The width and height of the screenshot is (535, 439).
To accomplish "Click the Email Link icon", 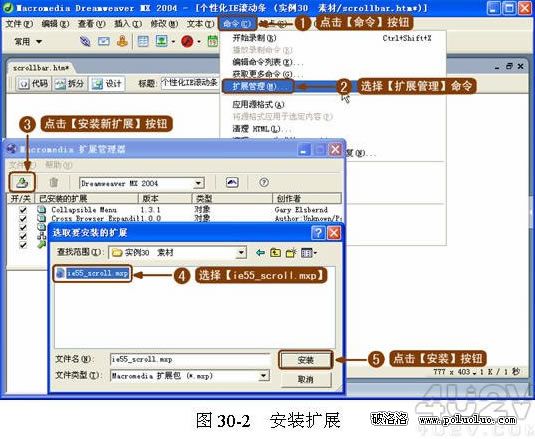I will point(104,42).
